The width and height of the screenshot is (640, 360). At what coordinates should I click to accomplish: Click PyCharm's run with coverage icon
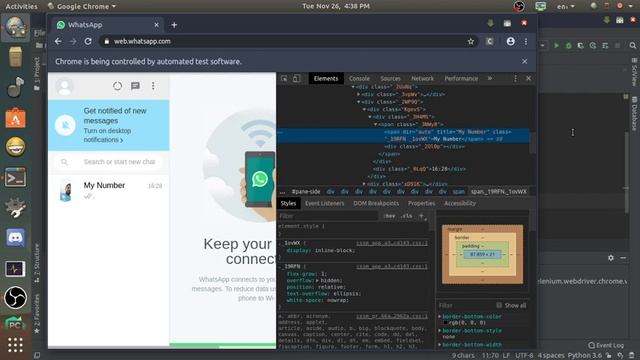tap(580, 46)
